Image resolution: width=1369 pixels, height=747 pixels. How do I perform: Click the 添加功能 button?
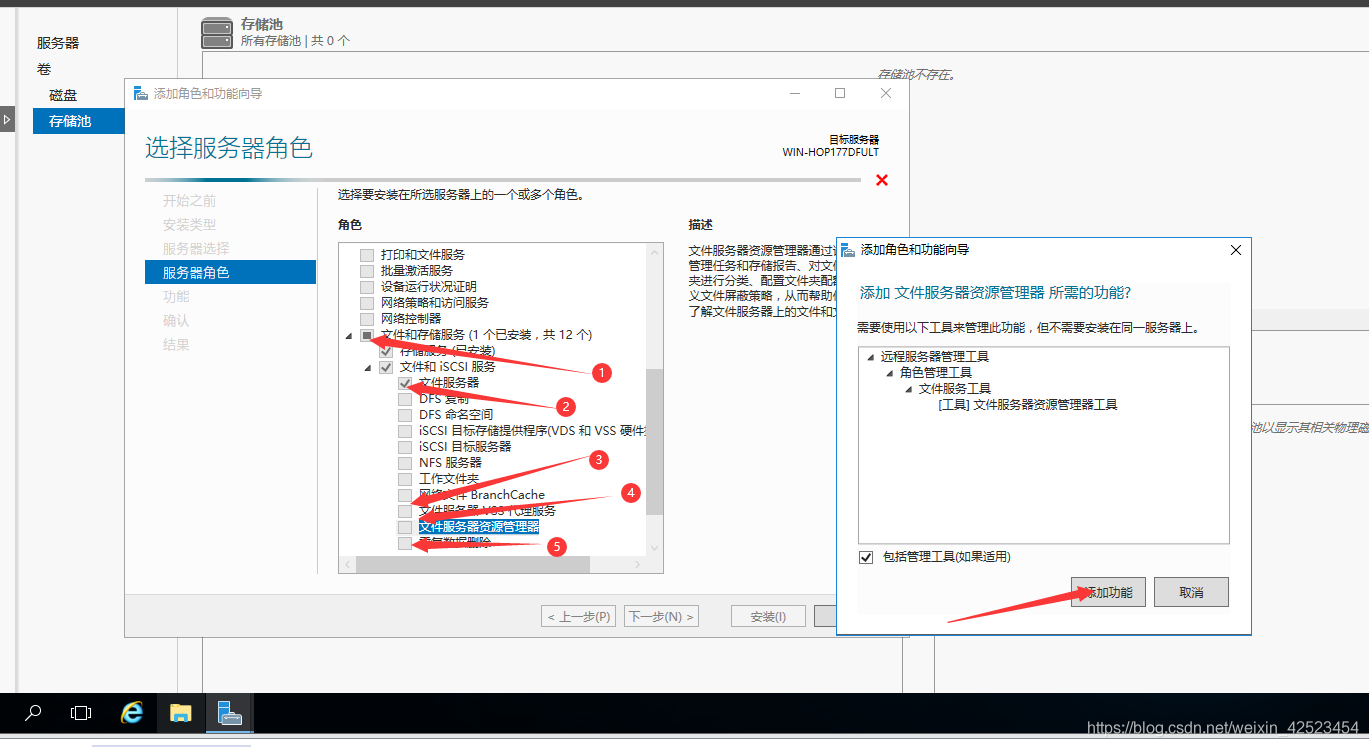pos(1107,591)
